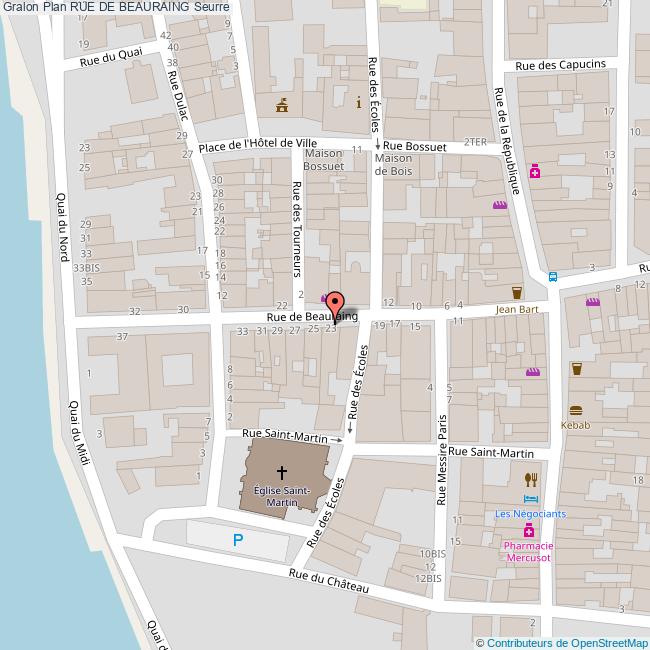Click the Kebab fast food burger icon
650x650 pixels.
tap(576, 410)
